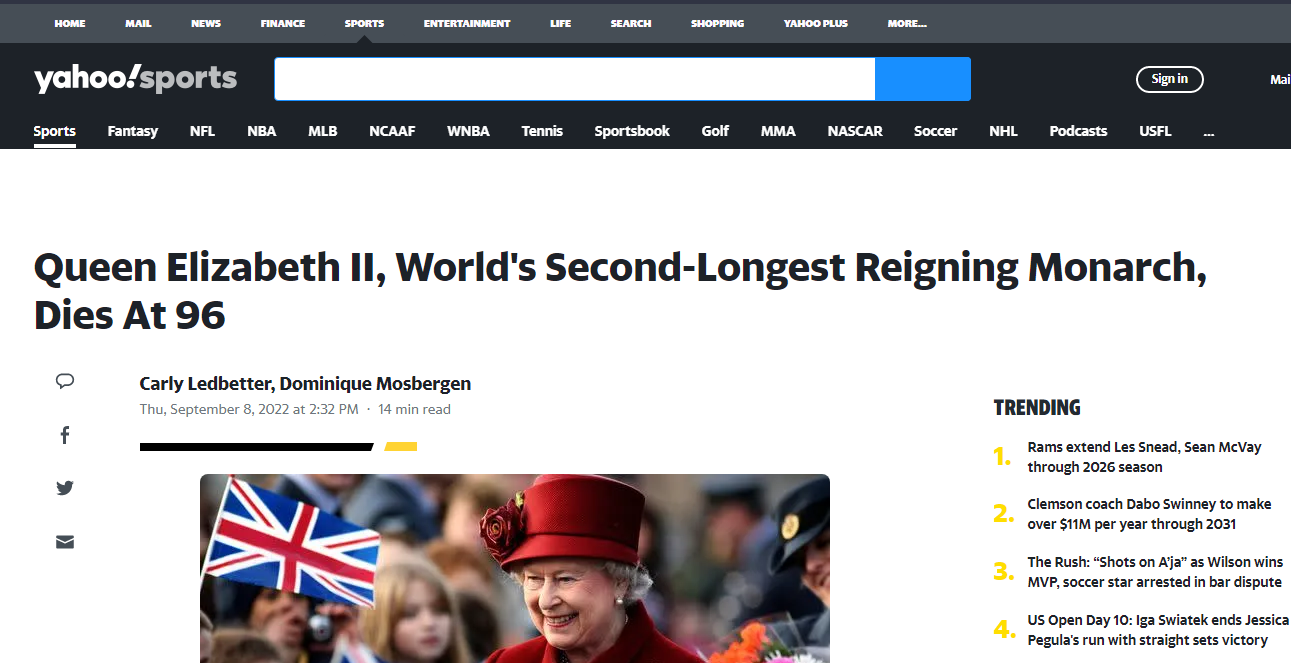Open the NFL tab
The width and height of the screenshot is (1291, 663).
202,131
